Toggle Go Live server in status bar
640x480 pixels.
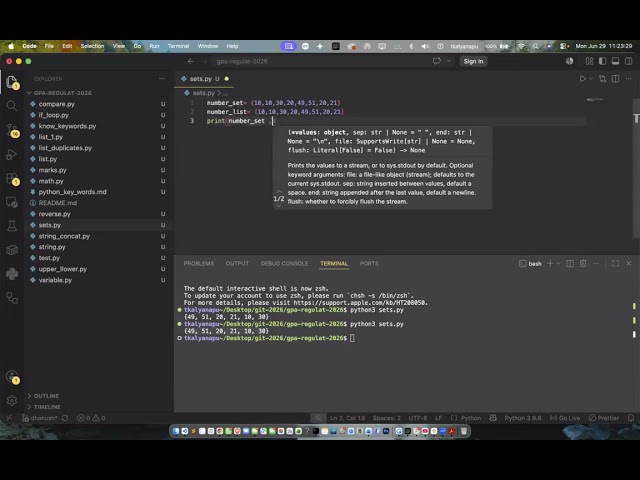564,418
